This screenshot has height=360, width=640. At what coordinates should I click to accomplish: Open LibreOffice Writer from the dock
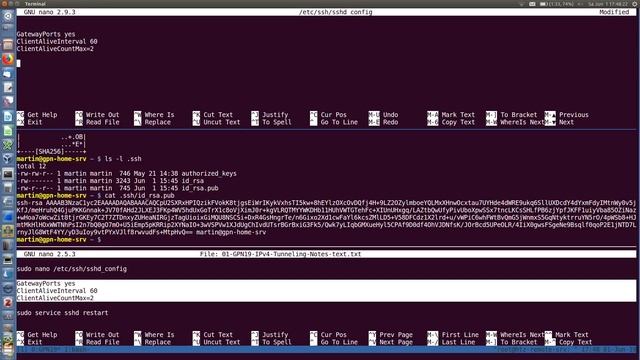pos(8,117)
